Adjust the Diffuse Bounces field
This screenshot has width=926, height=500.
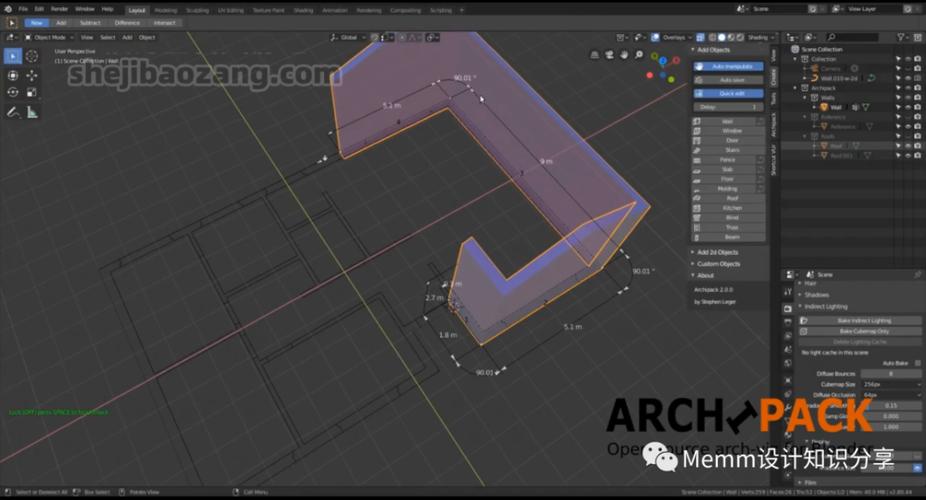point(891,374)
